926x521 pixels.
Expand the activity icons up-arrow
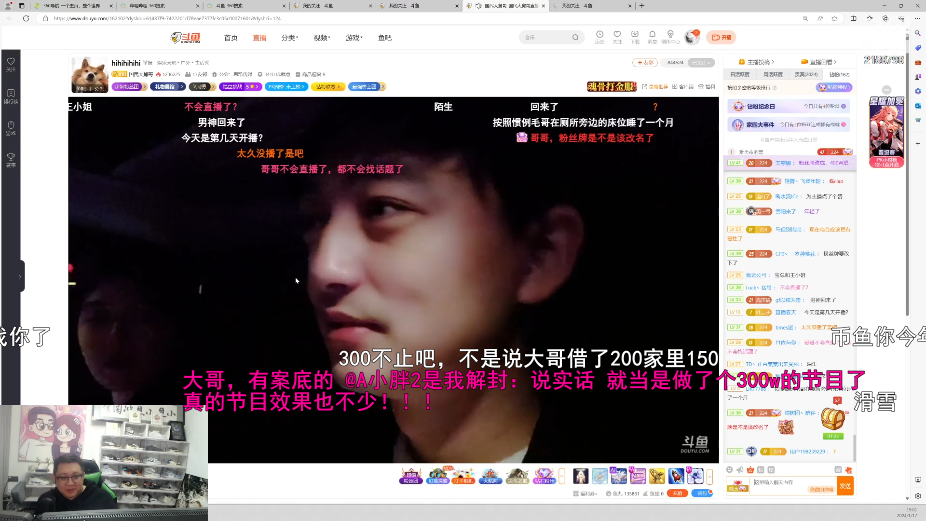tap(562, 476)
